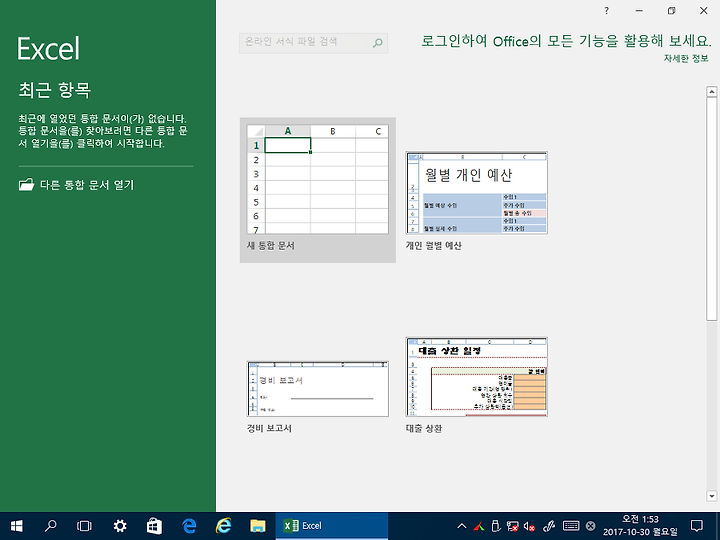Open the Action Center notification icon
The height and width of the screenshot is (540, 720).
tap(697, 526)
